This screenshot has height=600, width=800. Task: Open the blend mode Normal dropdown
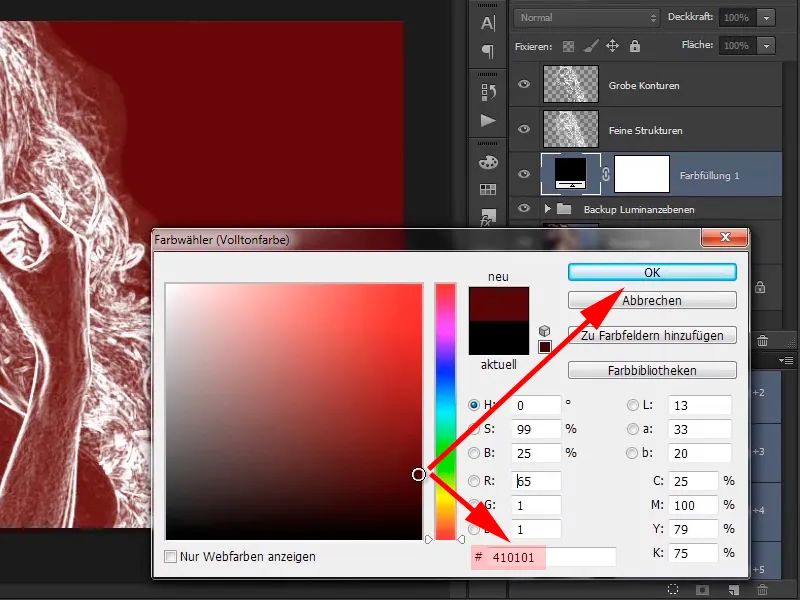(587, 18)
